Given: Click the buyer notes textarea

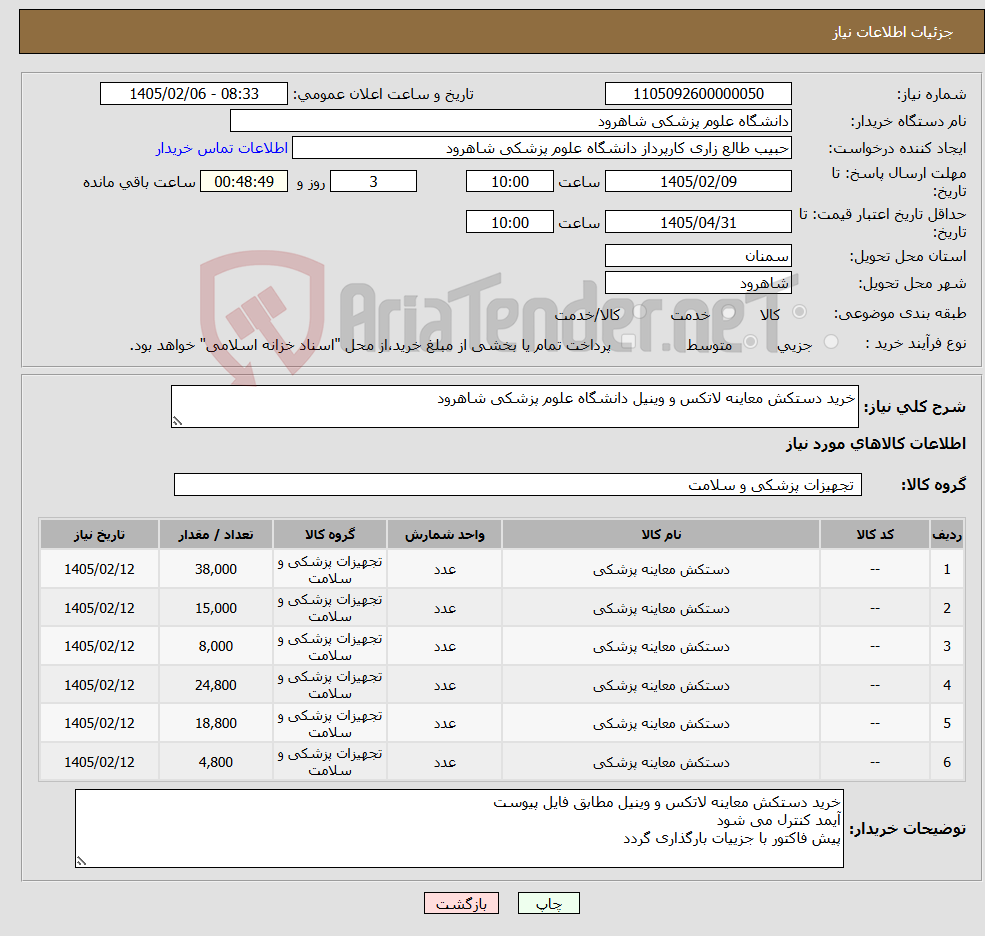Looking at the screenshot, I should coord(459,829).
